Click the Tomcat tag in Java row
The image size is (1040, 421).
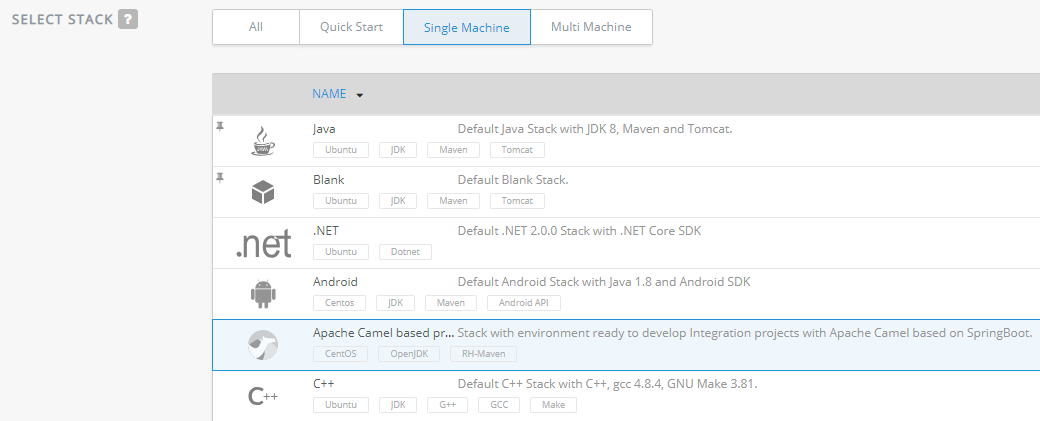pyautogui.click(x=517, y=150)
